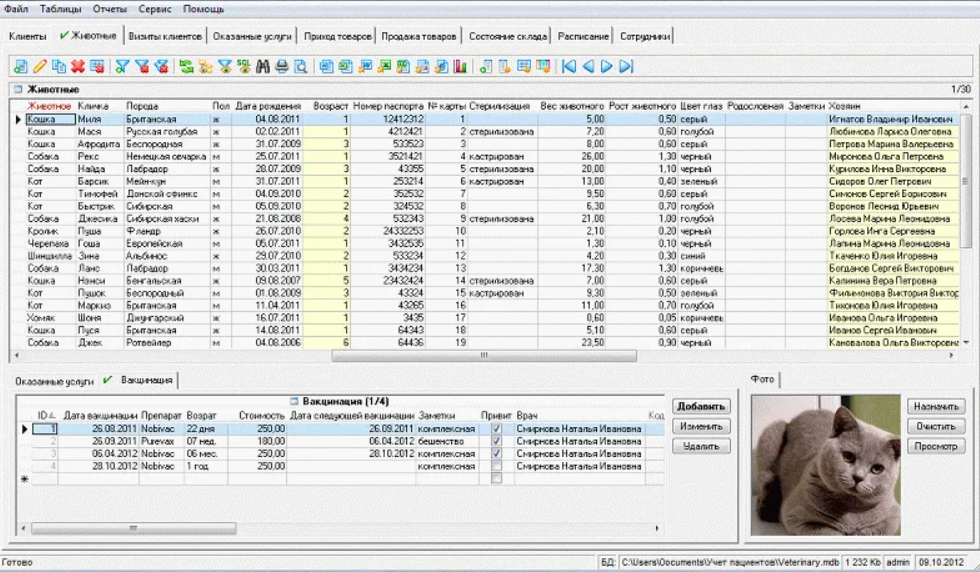Go to first record arrow icon

(569, 66)
